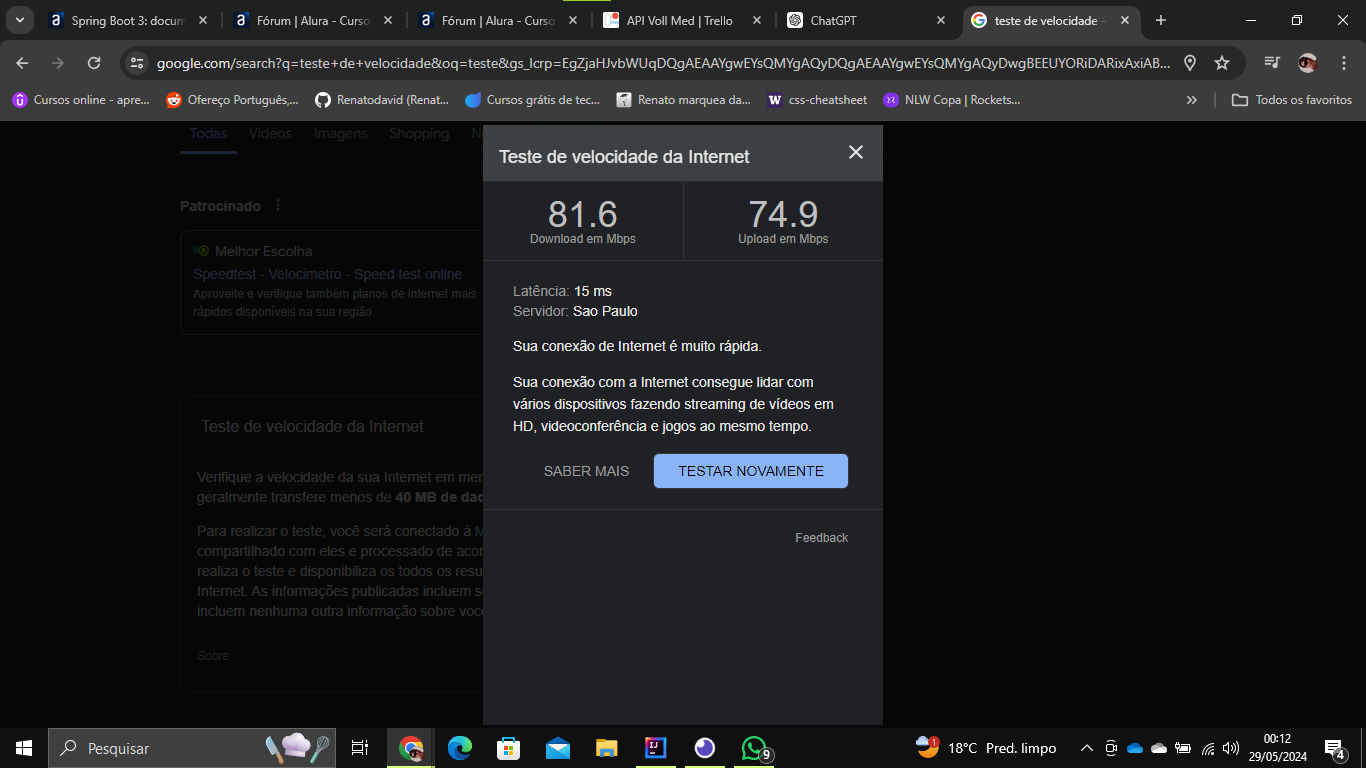The image size is (1366, 768).
Task: Open the media control icon
Action: pos(1272,63)
